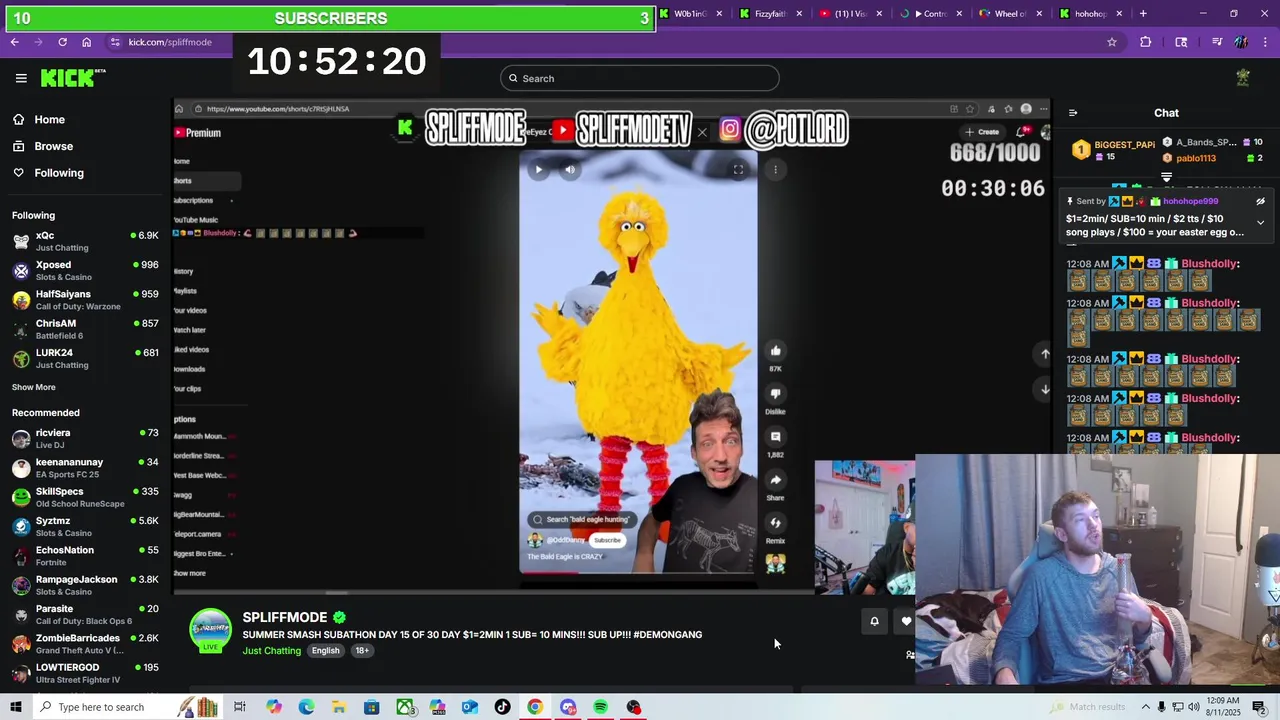1280x720 pixels.
Task: Open Syztmz recommended channel
Action: click(x=85, y=526)
